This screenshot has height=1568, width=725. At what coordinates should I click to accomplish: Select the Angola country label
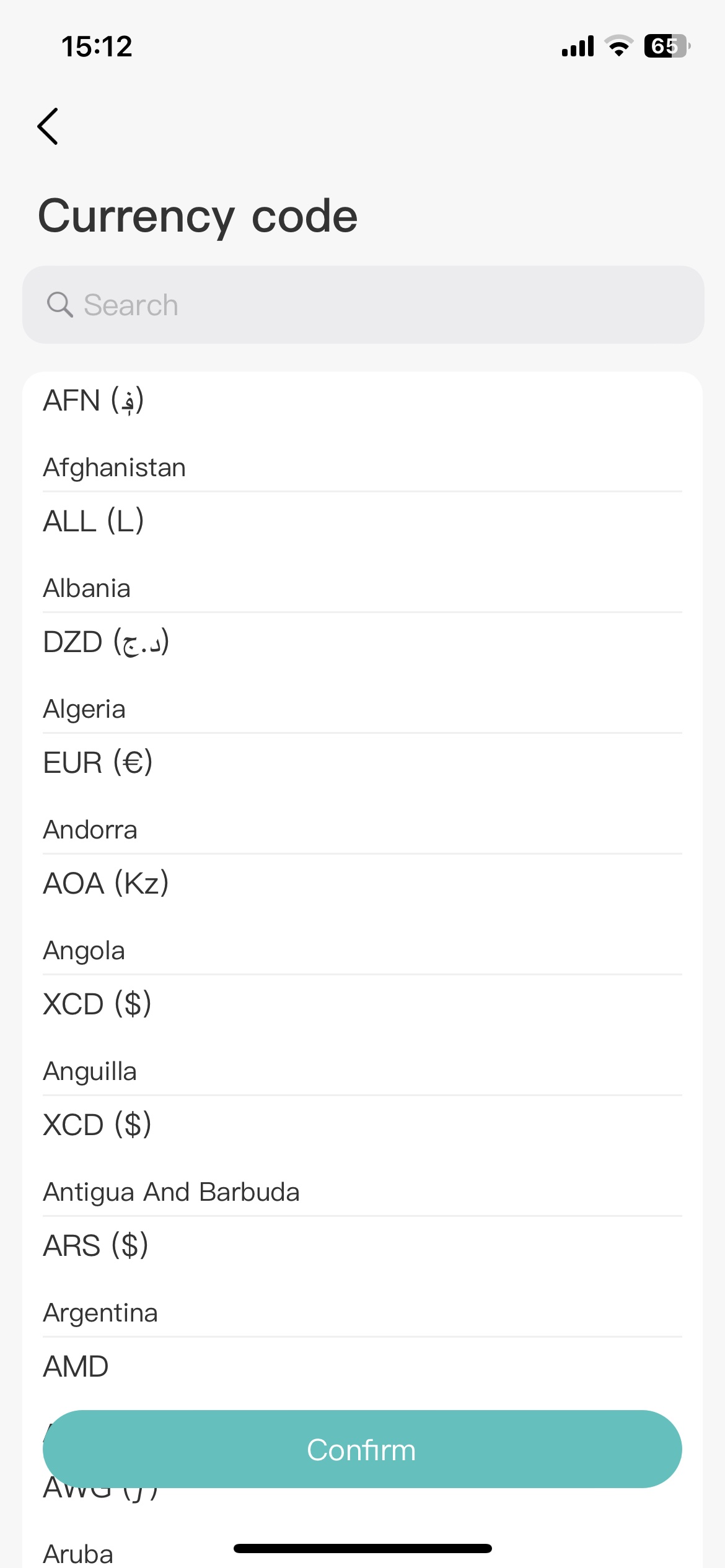[x=84, y=951]
